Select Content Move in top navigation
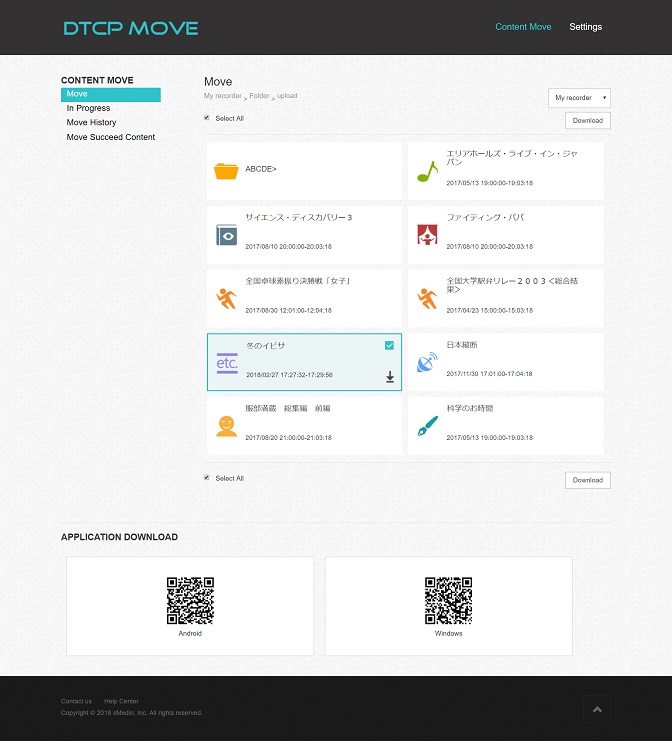Image resolution: width=672 pixels, height=741 pixels. pos(523,27)
